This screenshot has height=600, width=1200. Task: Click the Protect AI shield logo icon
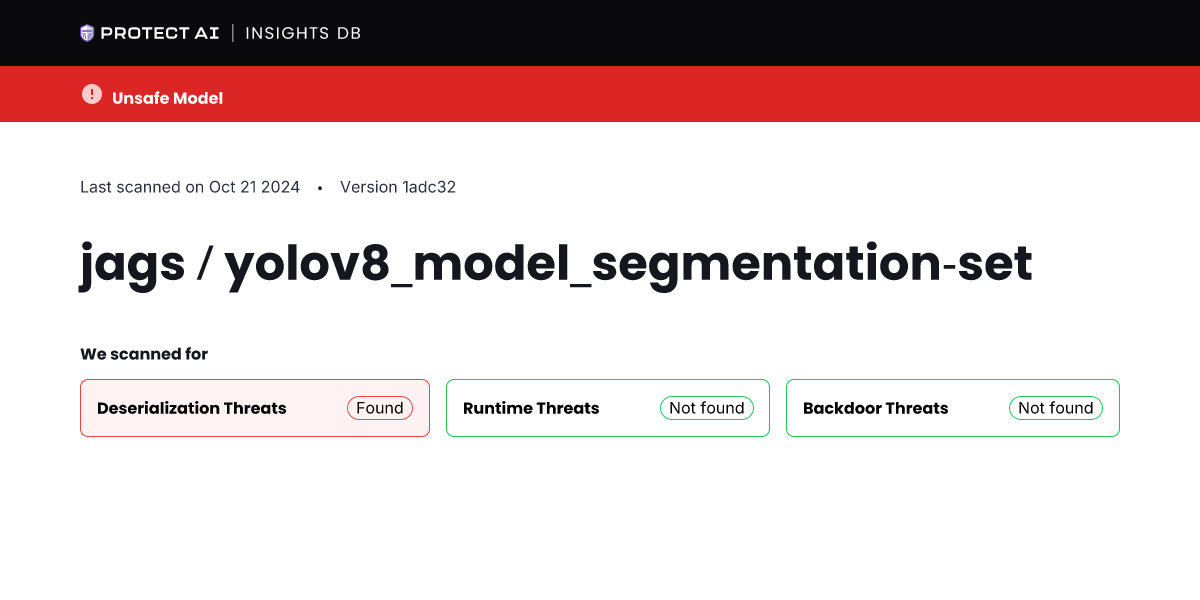point(87,33)
